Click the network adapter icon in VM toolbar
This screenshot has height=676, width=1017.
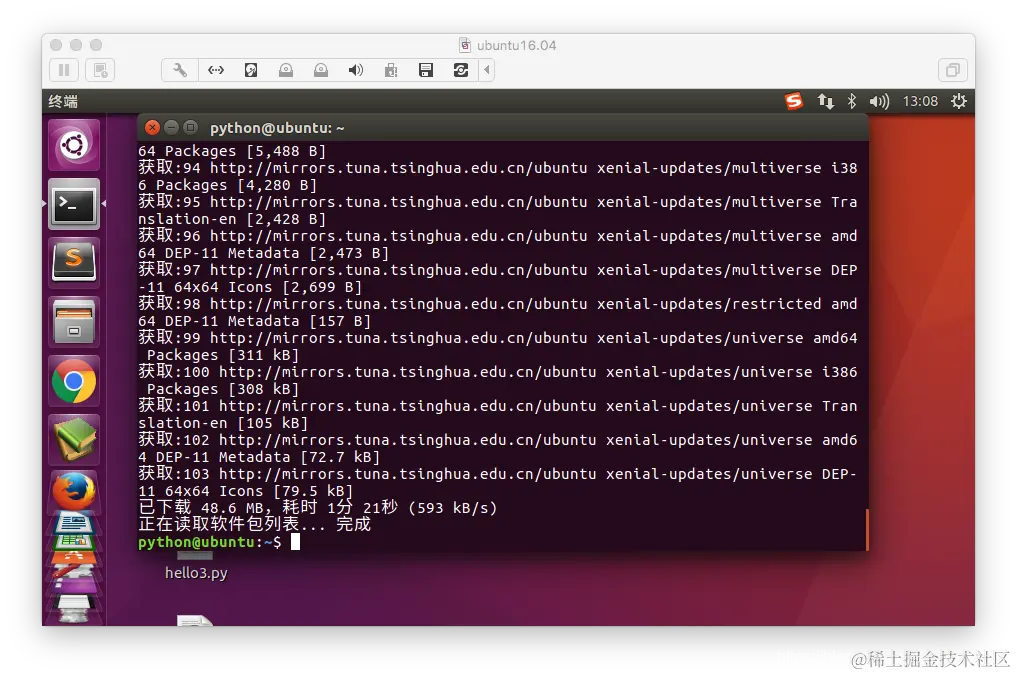[x=215, y=70]
